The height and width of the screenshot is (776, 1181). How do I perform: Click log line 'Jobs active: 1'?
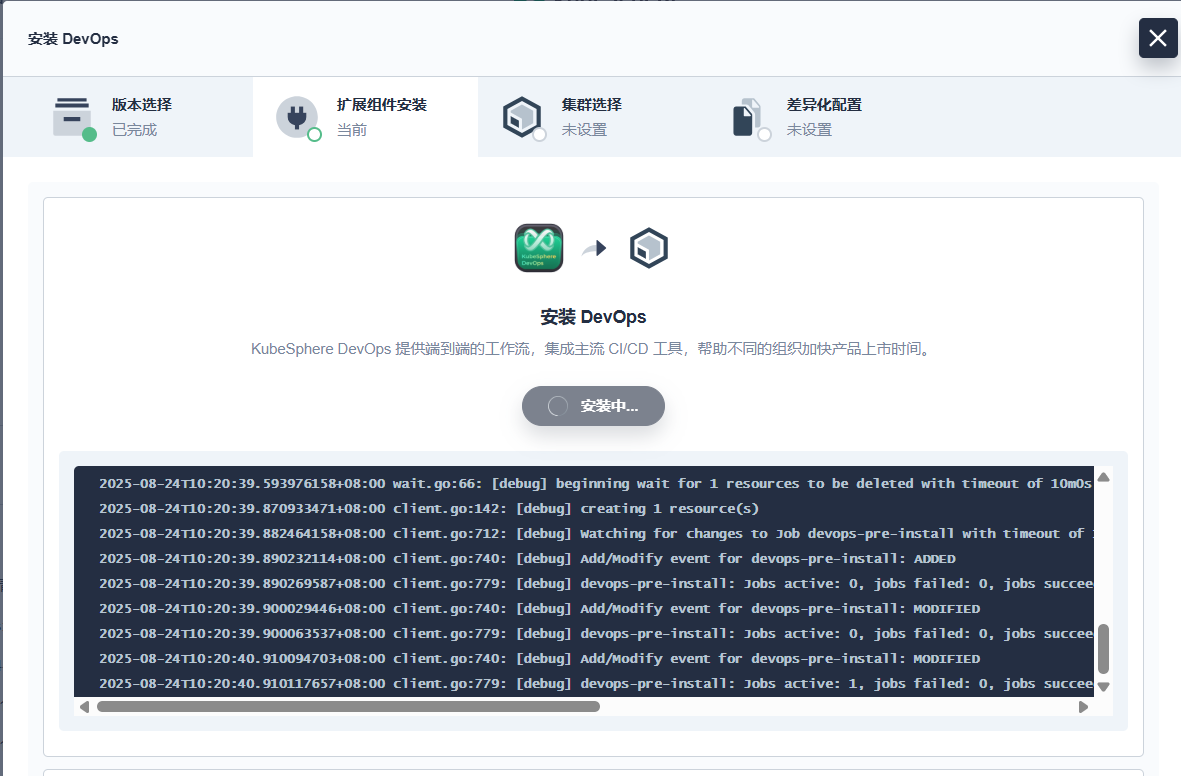[595, 683]
